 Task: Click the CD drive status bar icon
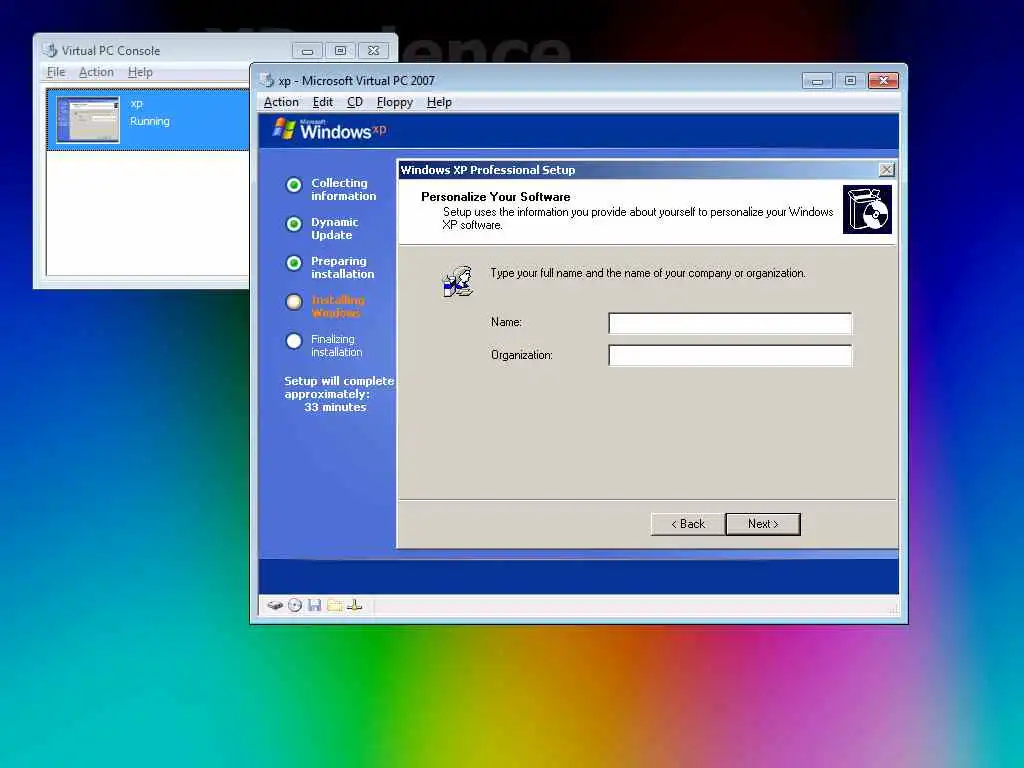[x=295, y=605]
